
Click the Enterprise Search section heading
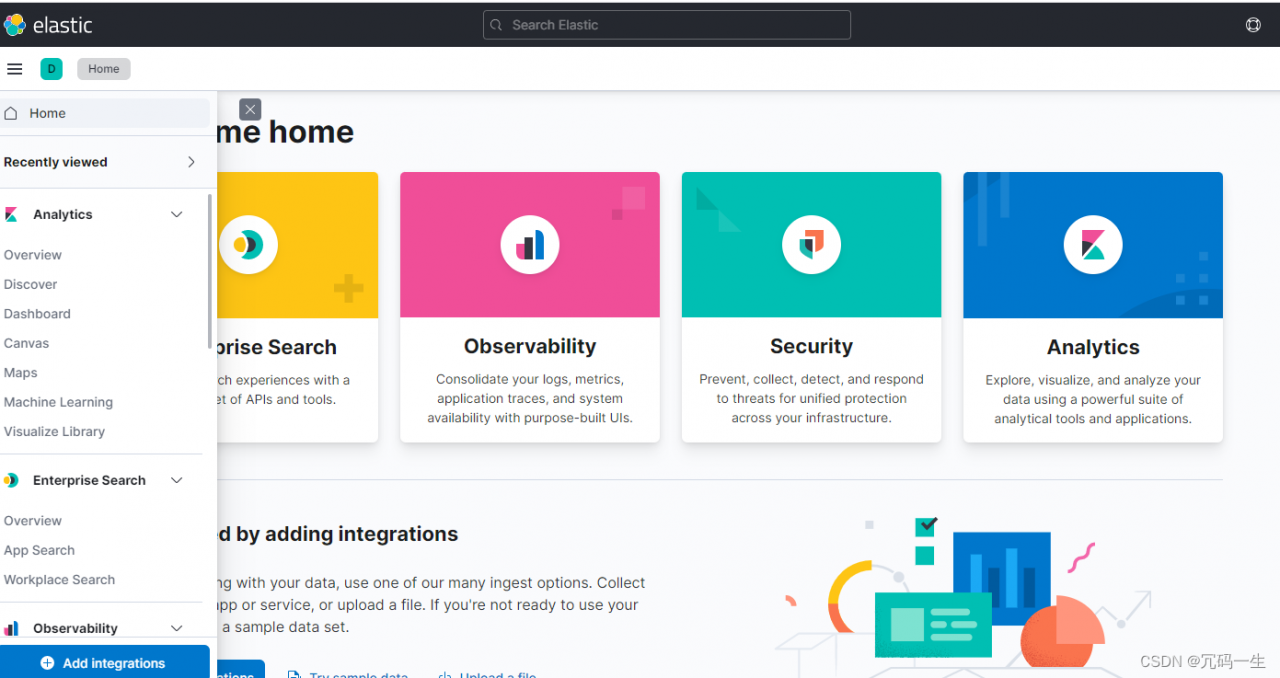(89, 480)
